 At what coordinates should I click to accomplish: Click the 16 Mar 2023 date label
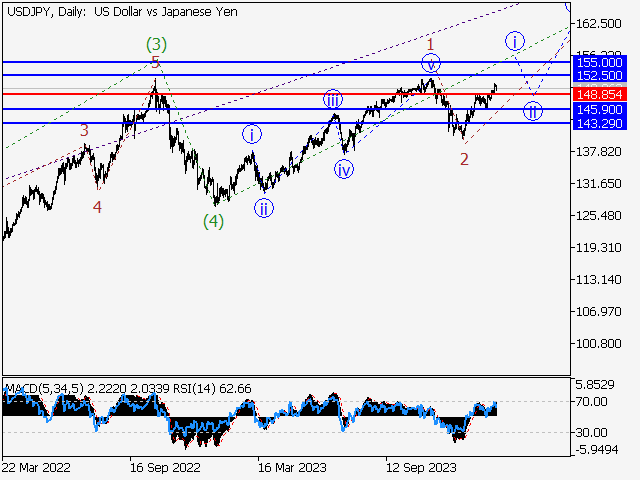tap(292, 467)
